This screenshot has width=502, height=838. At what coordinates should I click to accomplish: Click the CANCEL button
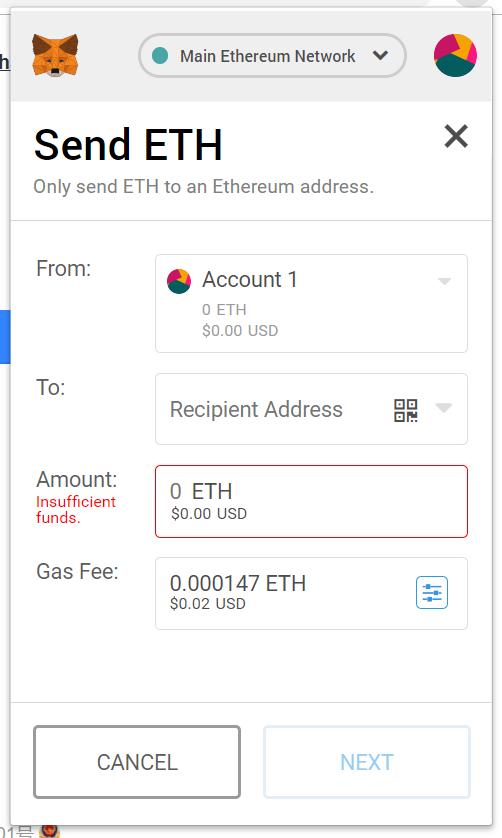pos(137,762)
